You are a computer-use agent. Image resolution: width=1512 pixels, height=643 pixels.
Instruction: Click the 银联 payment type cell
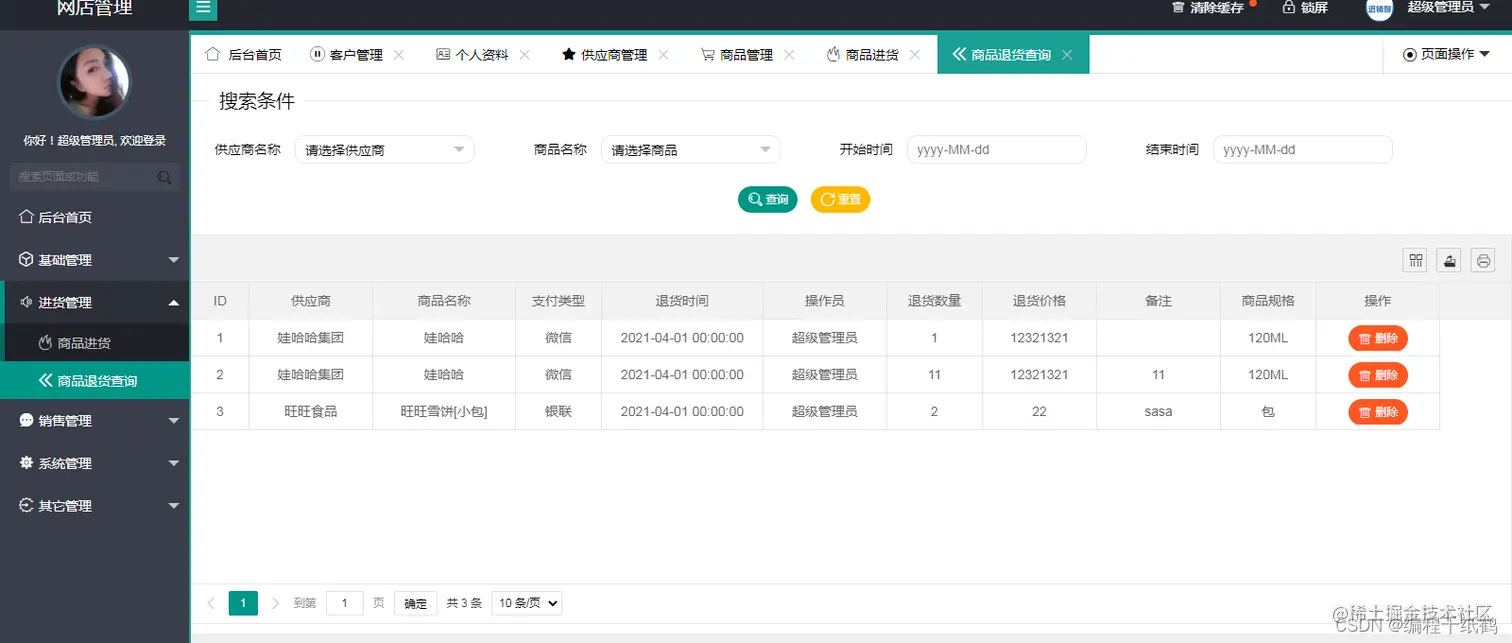(x=559, y=412)
